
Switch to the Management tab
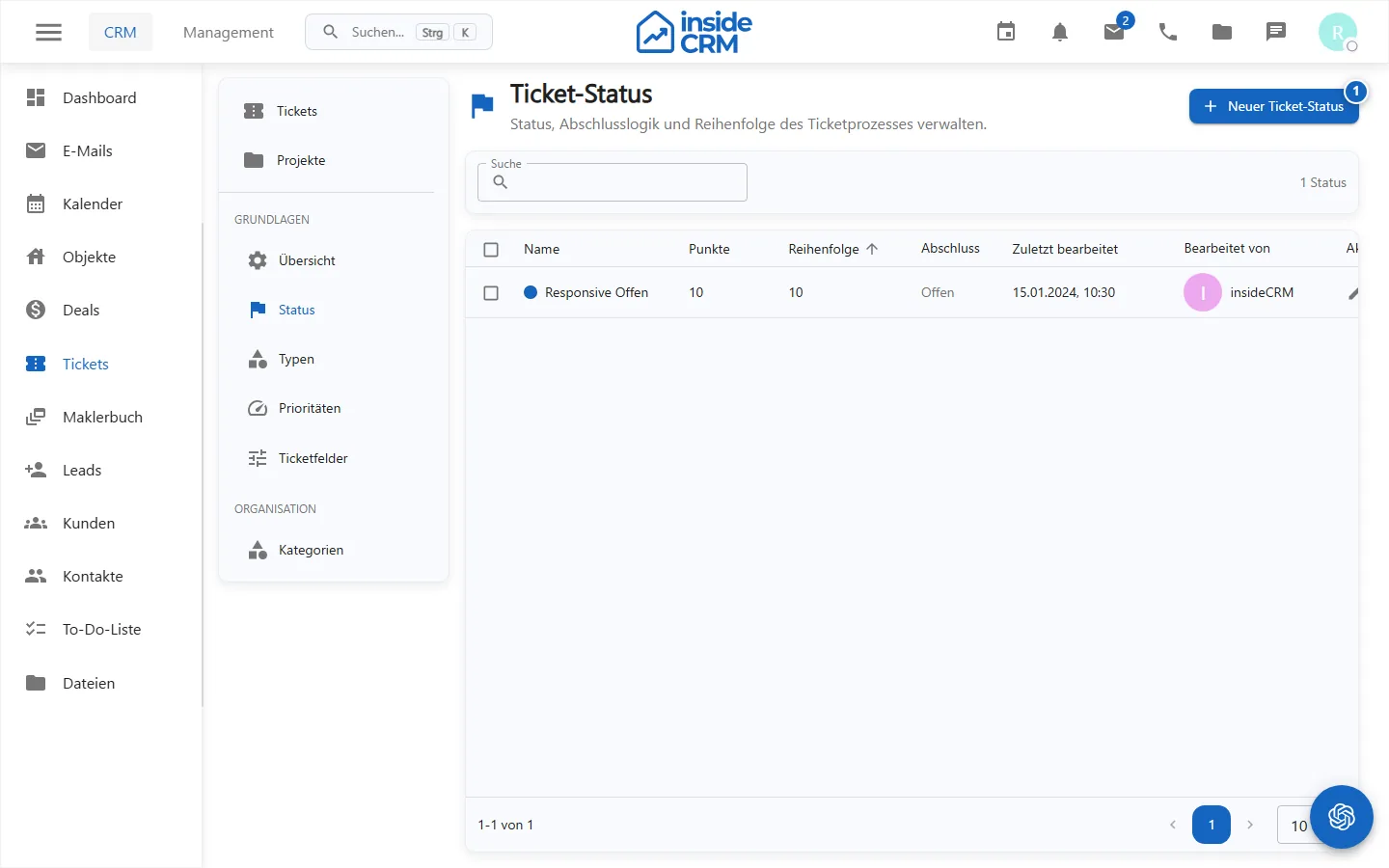[229, 32]
